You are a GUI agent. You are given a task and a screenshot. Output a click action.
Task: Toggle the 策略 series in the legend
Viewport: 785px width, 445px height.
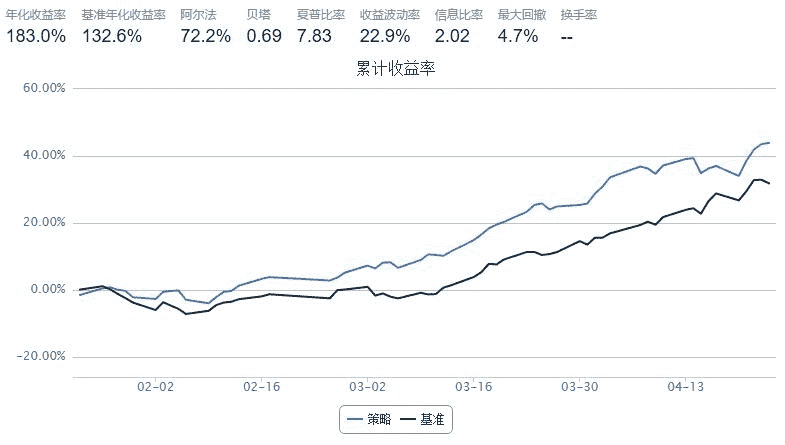pos(368,420)
